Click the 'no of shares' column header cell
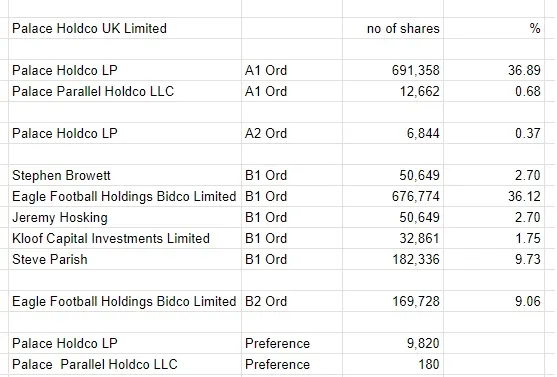 click(x=393, y=28)
